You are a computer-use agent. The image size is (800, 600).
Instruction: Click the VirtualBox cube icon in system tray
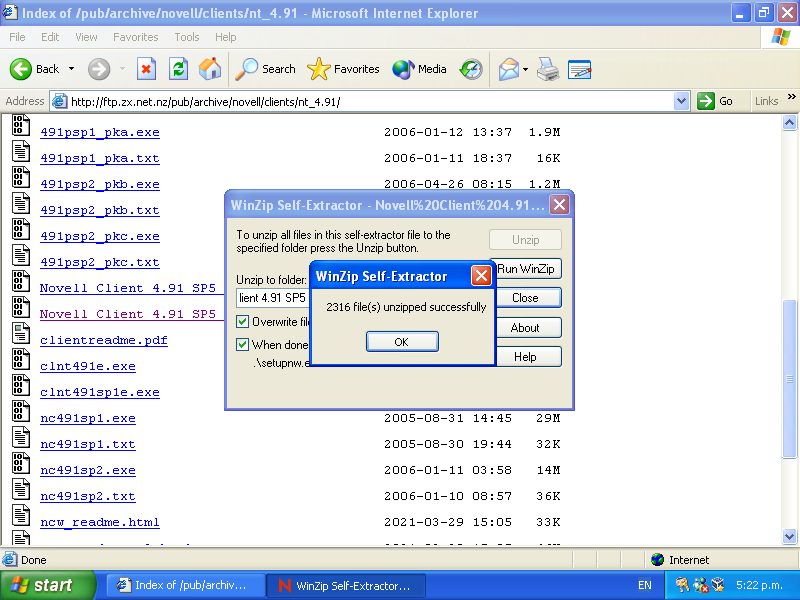coord(718,585)
